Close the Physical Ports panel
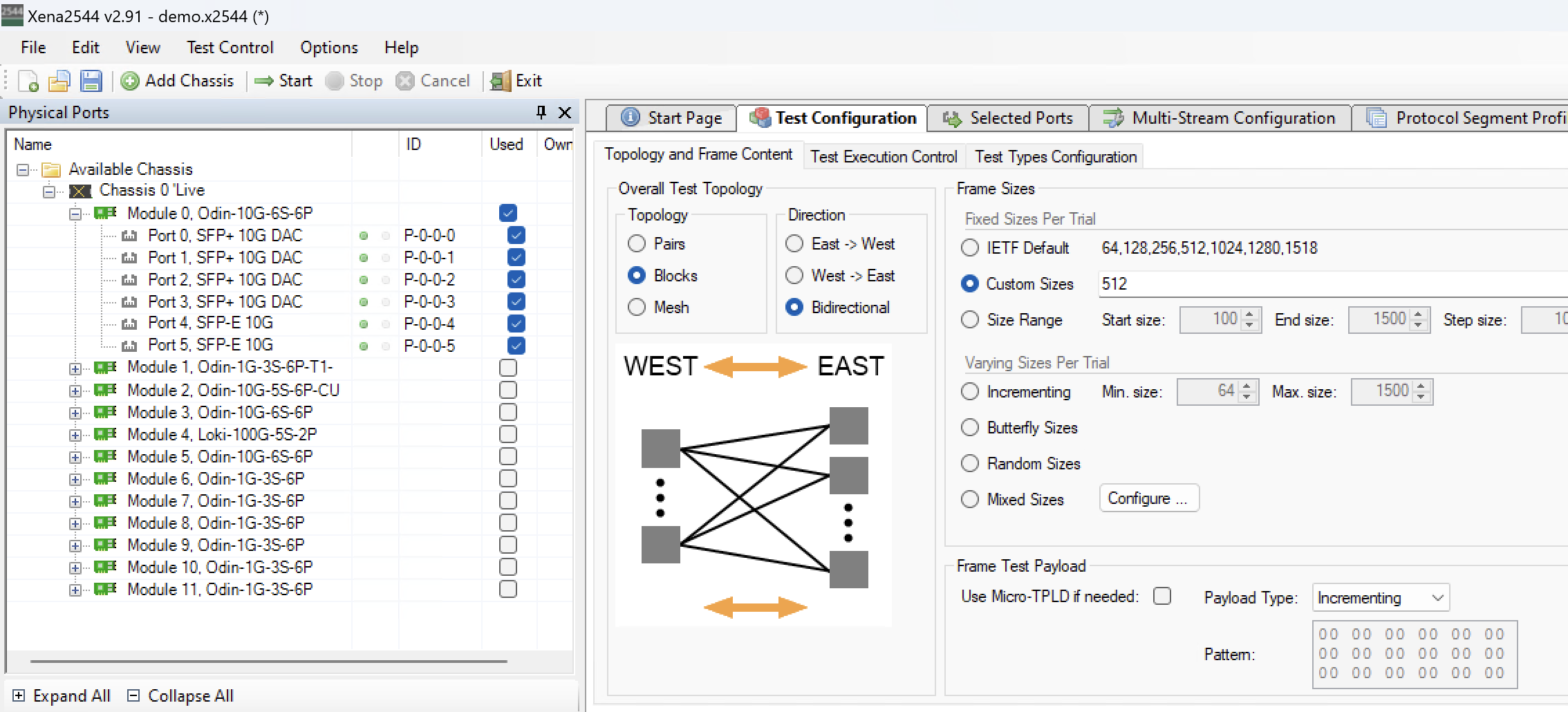Viewport: 1568px width, 712px height. click(x=565, y=112)
